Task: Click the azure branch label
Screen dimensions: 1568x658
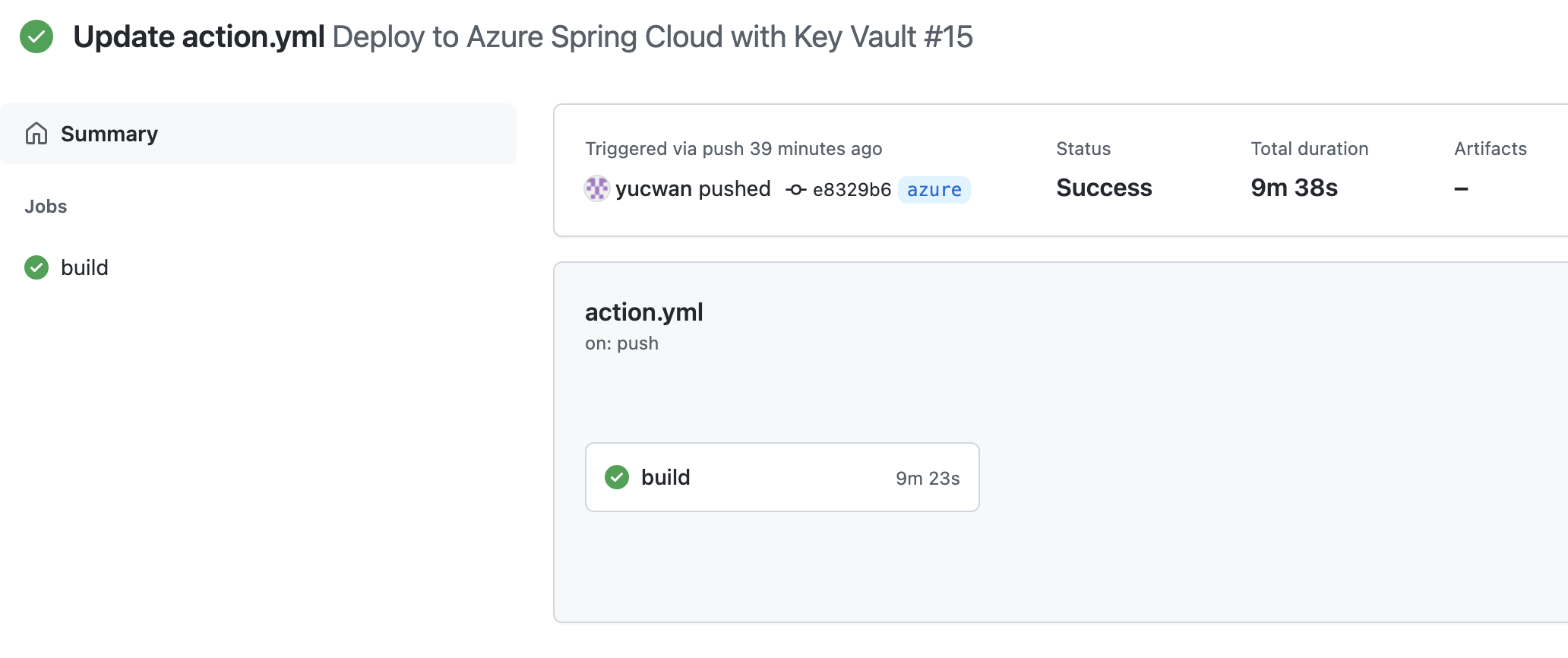Action: 934,189
